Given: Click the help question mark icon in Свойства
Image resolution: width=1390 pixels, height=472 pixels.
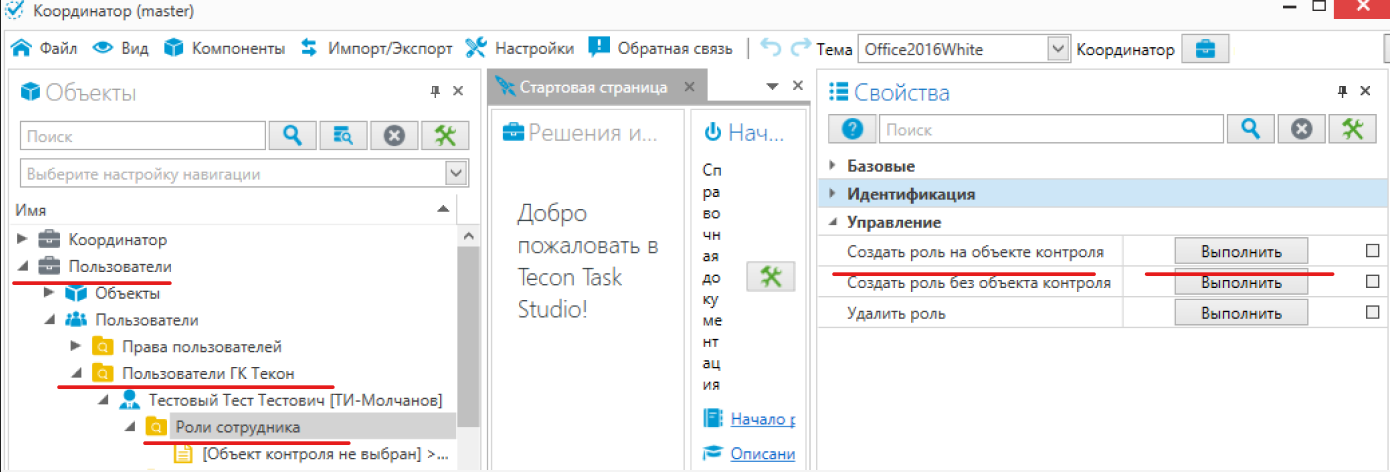Looking at the screenshot, I should point(852,129).
